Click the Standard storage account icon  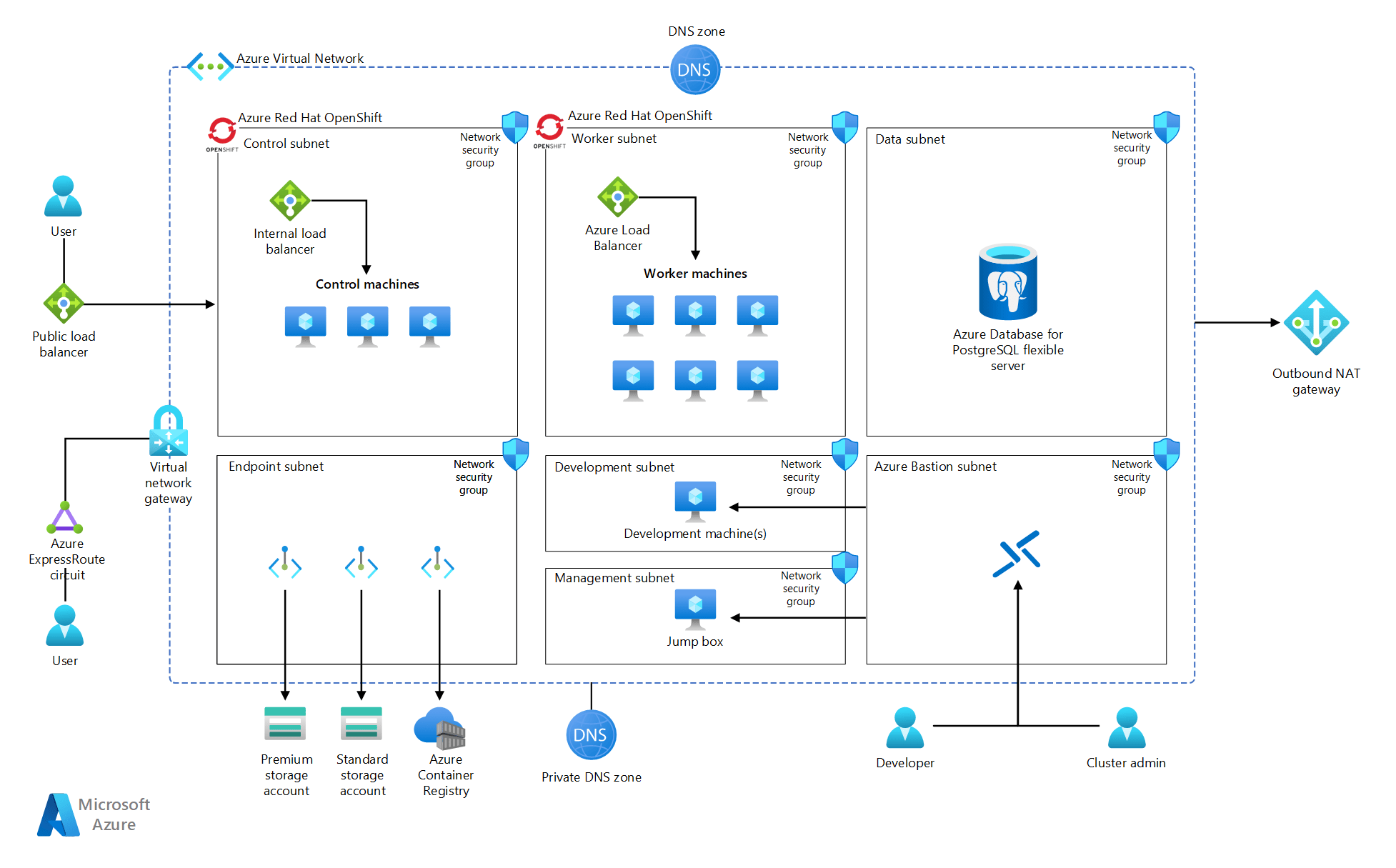click(362, 724)
